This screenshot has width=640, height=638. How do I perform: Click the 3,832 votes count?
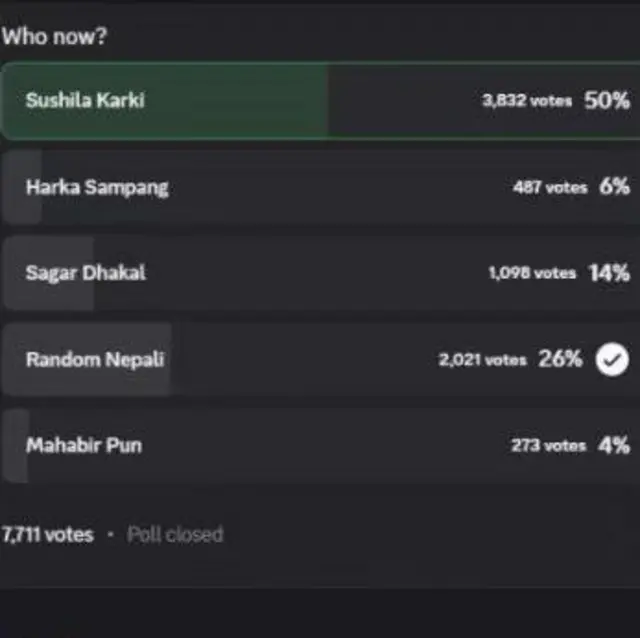527,101
